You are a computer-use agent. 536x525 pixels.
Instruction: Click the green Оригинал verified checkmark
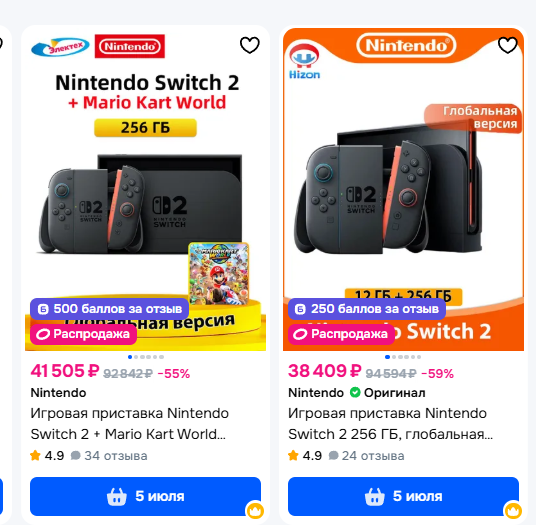click(355, 392)
